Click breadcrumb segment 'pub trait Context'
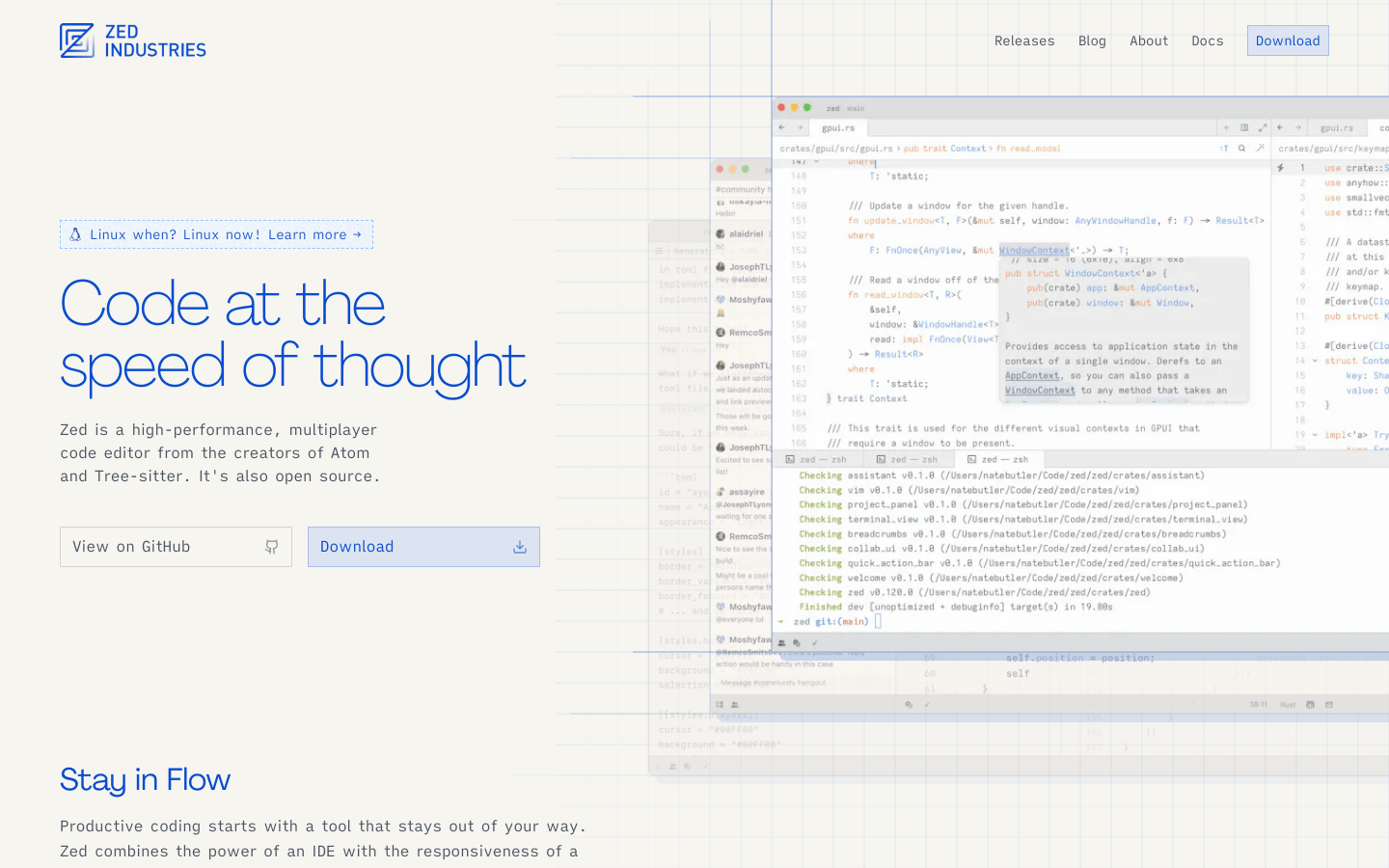Viewport: 1389px width, 868px height. [x=944, y=149]
